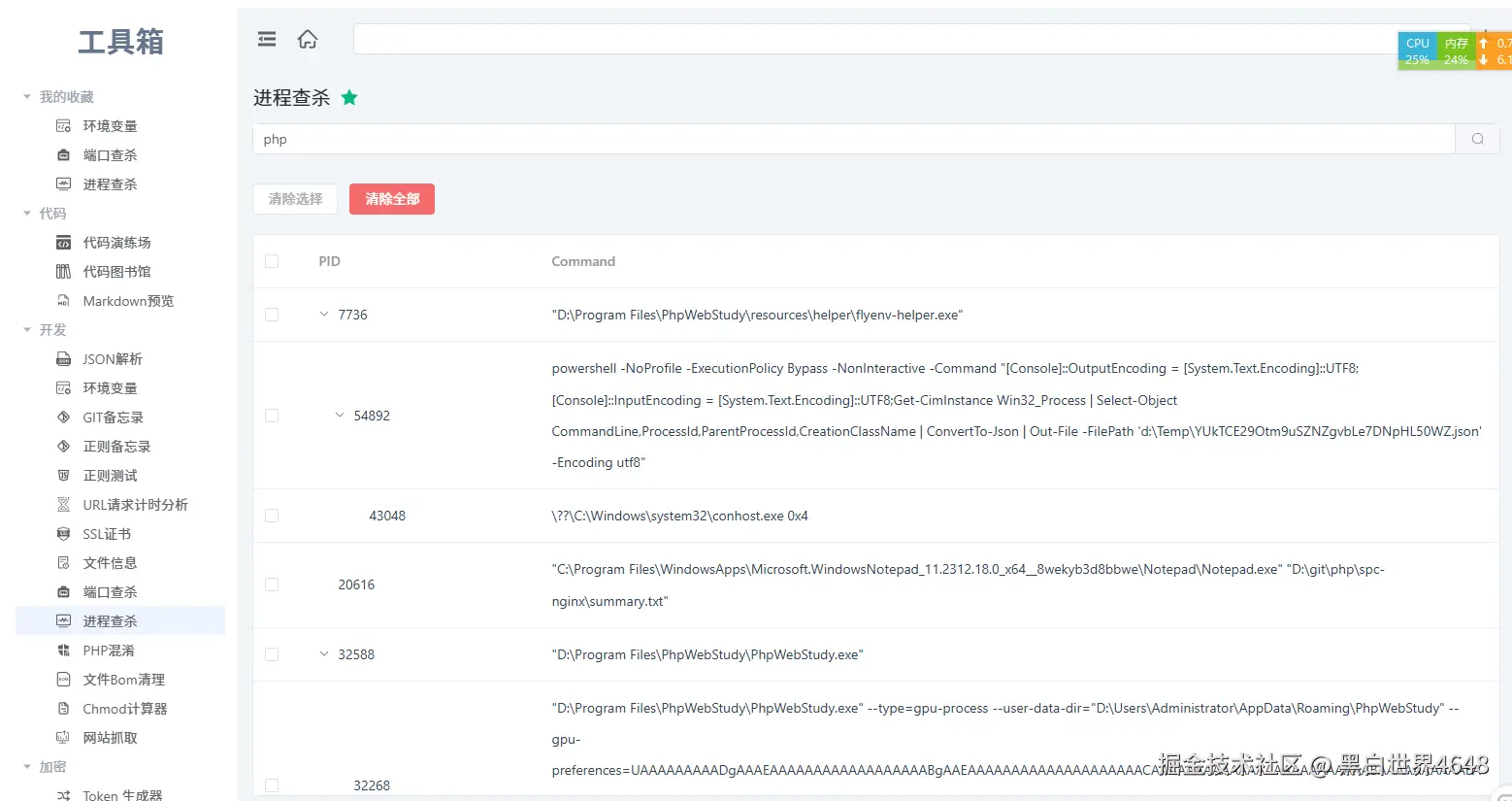The image size is (1512, 801).
Task: Click the 正则测试 icon
Action: 63,476
